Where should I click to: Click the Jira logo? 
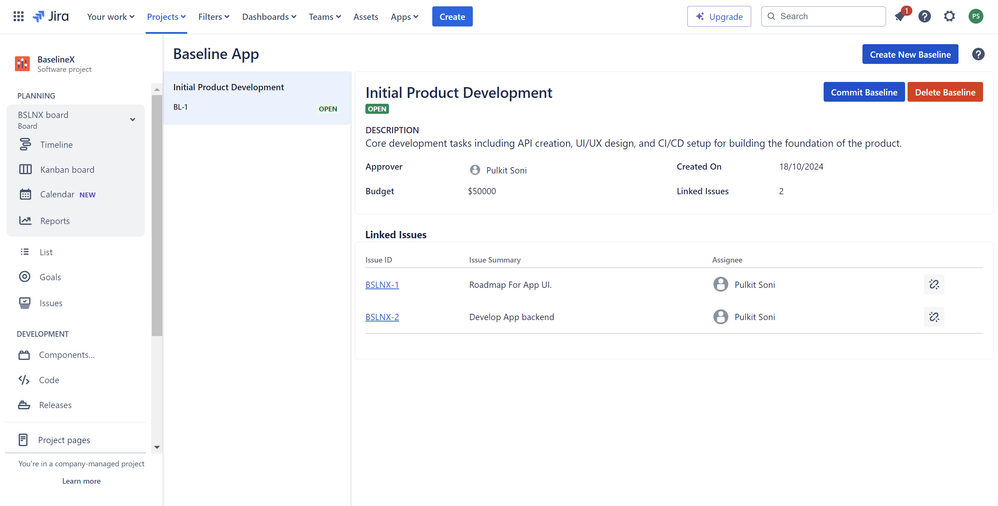(51, 17)
